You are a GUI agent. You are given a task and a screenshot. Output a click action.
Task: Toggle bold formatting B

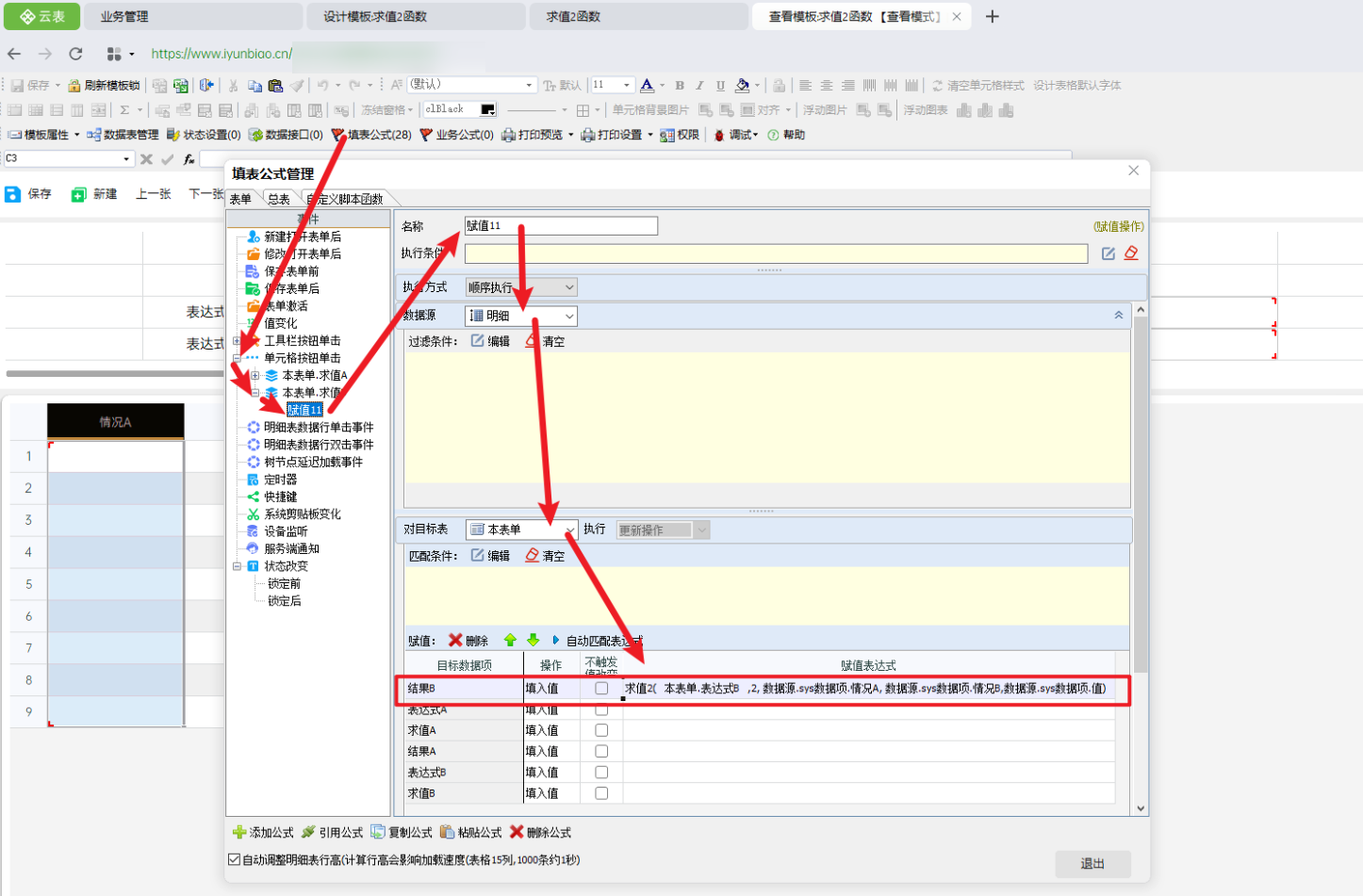pyautogui.click(x=680, y=85)
